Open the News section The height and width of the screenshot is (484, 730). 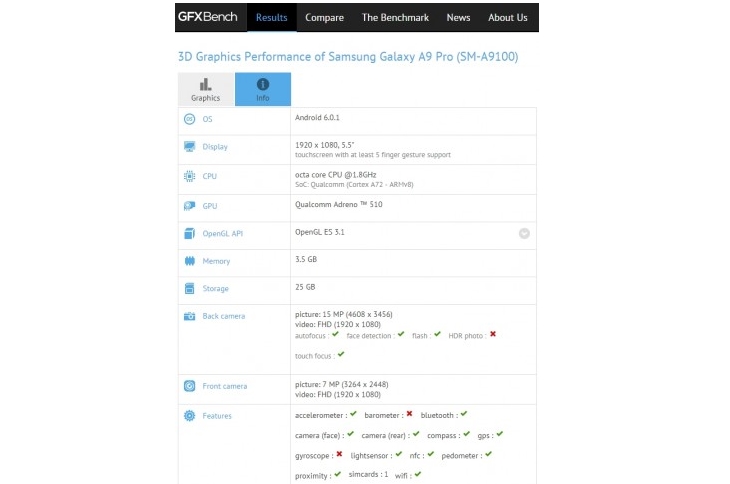coord(458,17)
